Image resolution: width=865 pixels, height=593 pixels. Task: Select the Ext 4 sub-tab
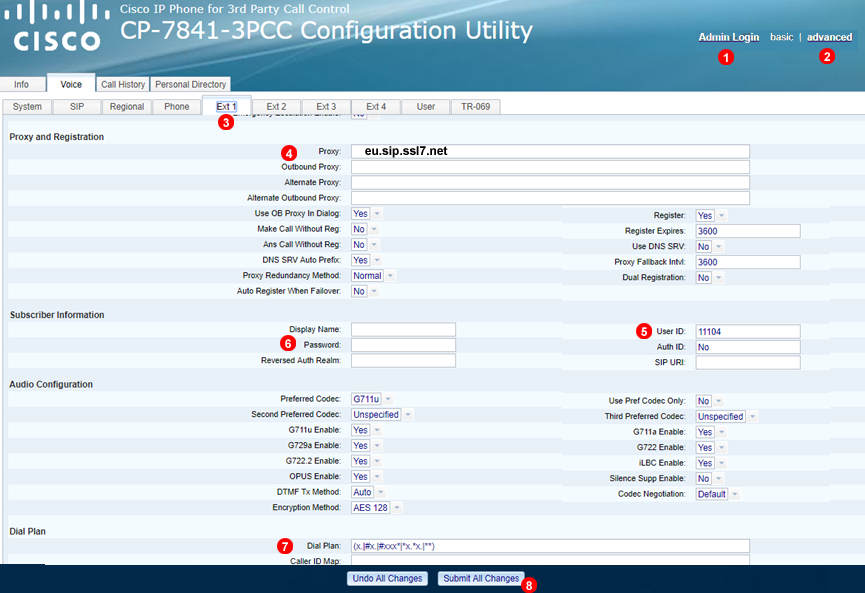point(376,106)
